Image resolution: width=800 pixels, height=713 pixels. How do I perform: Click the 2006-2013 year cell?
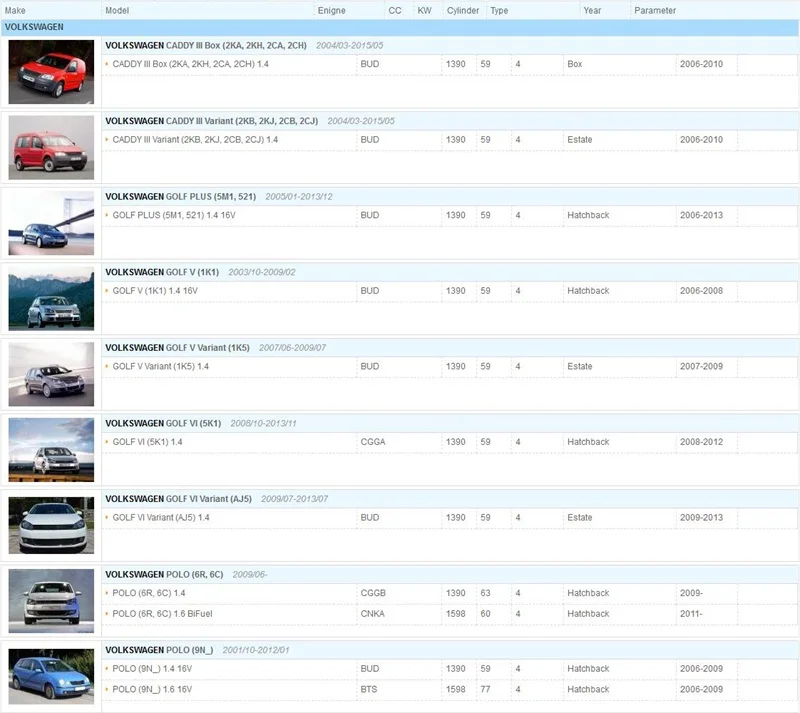point(701,215)
